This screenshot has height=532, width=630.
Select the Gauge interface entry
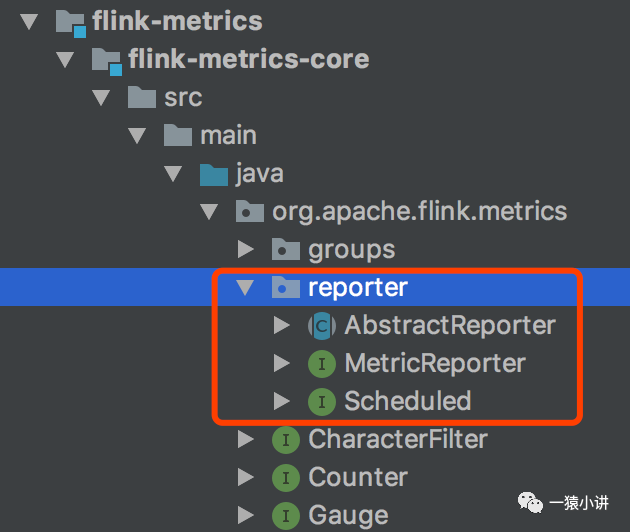click(x=348, y=516)
